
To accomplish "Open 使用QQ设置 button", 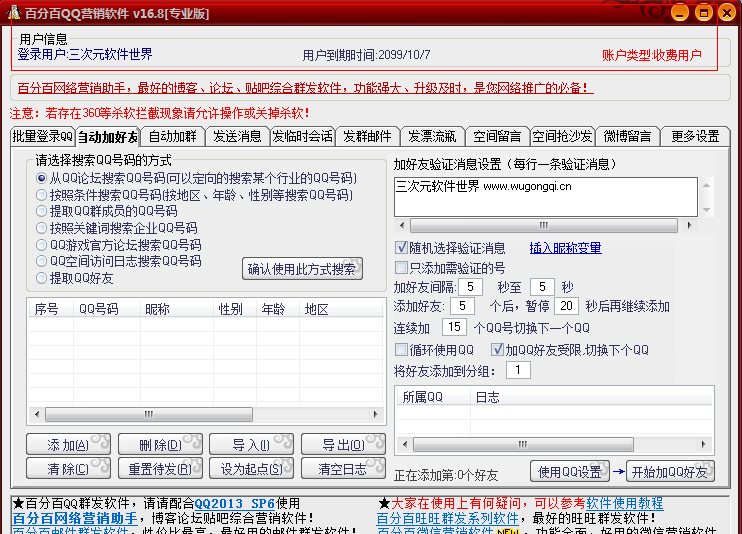I will 569,472.
